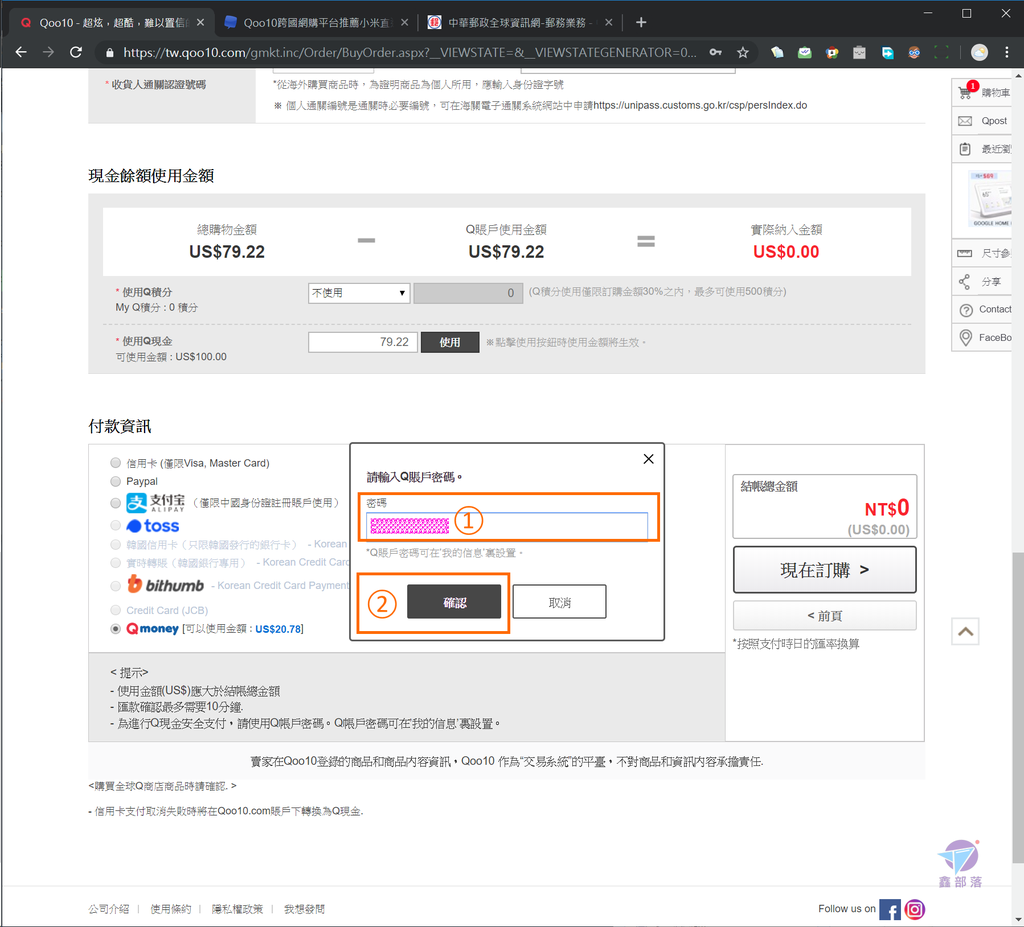Viewport: 1024px width, 927px height.
Task: Open the Facebook item in the sidebar
Action: (x=982, y=338)
